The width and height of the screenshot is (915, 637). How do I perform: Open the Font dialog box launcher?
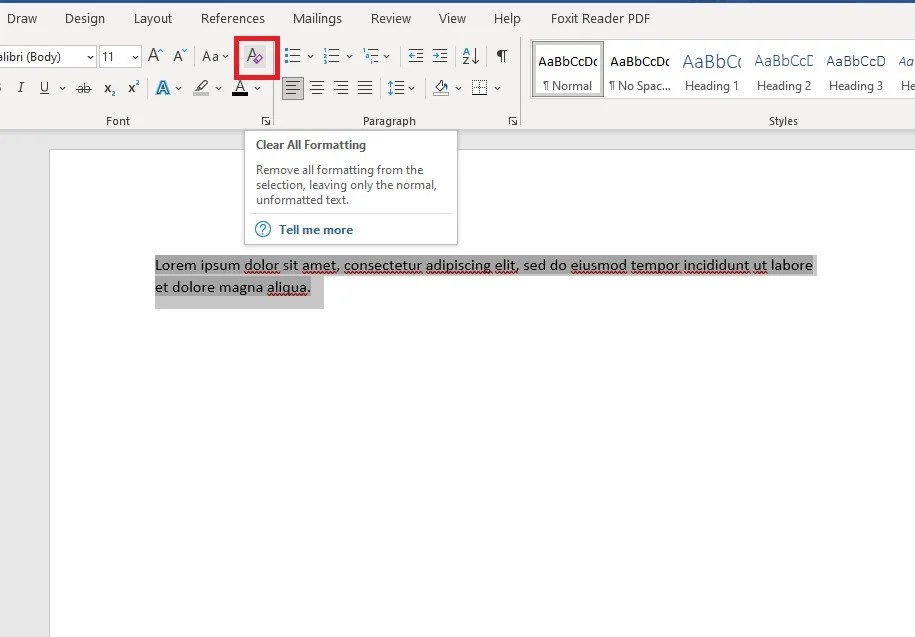click(265, 120)
